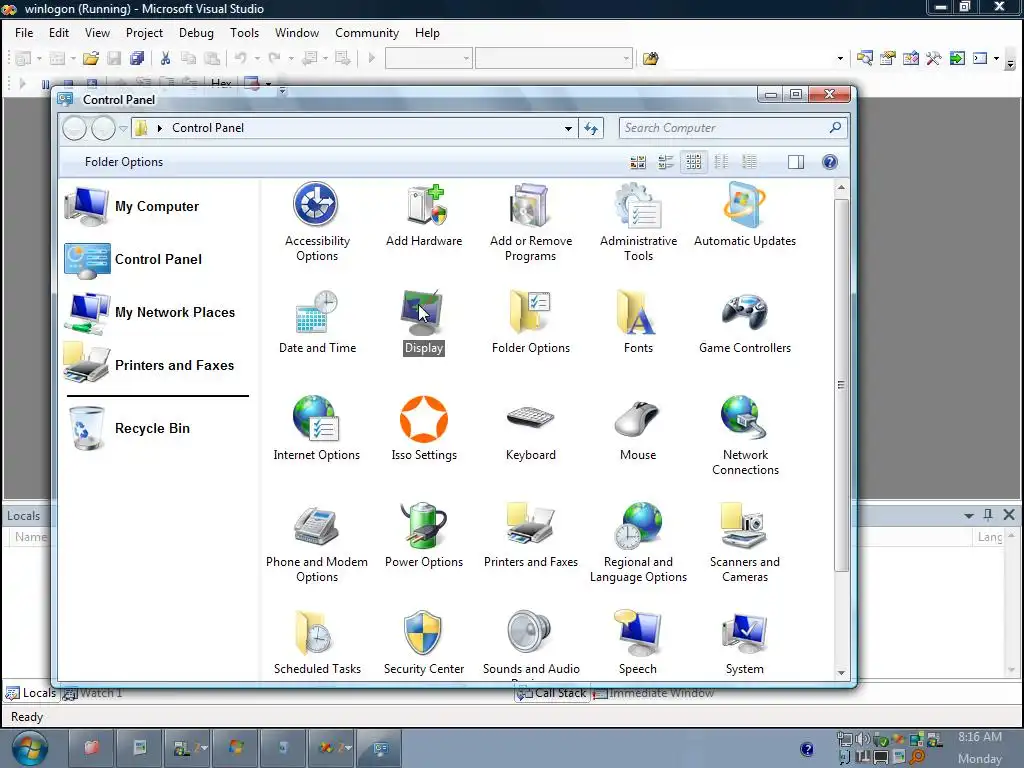Expand the address bar dropdown arrow
This screenshot has height=768, width=1024.
point(568,129)
